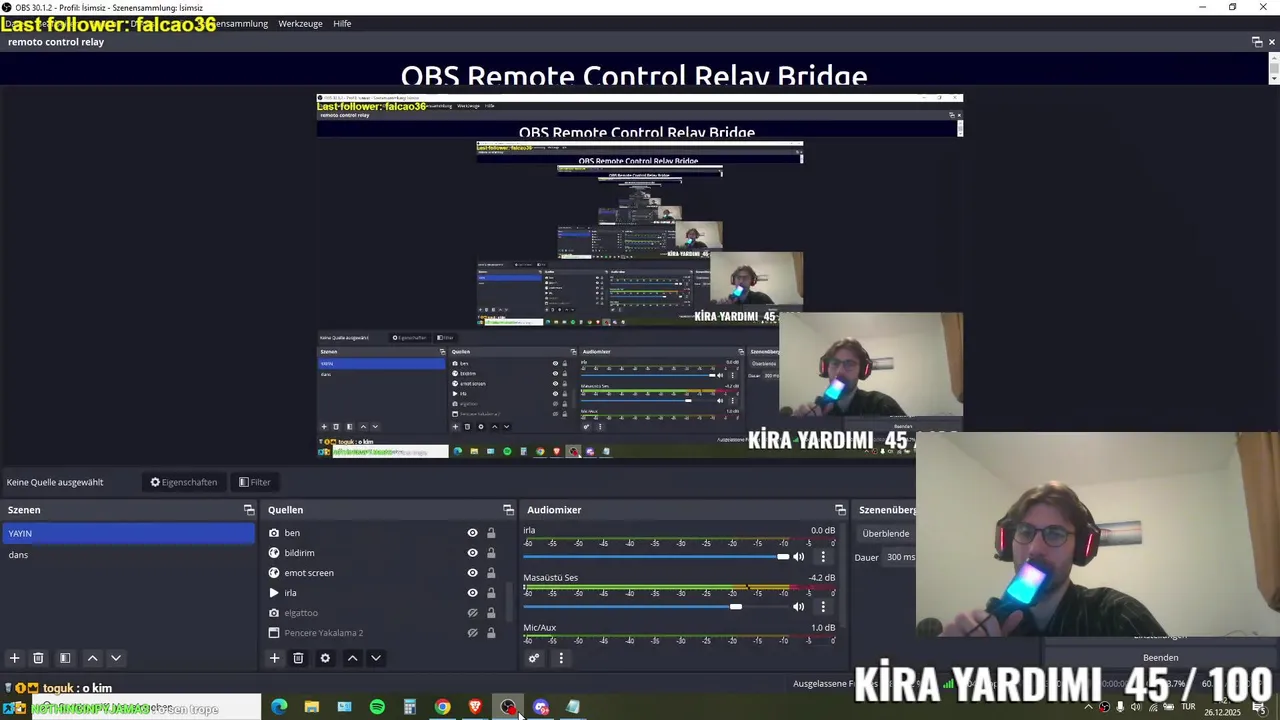Open Brave browser from the taskbar

[x=475, y=707]
